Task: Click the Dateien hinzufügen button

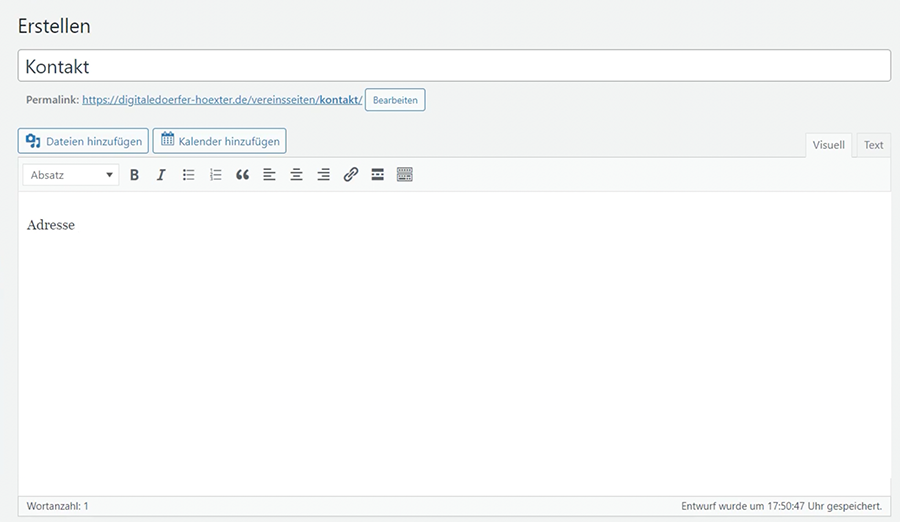Action: [x=83, y=141]
